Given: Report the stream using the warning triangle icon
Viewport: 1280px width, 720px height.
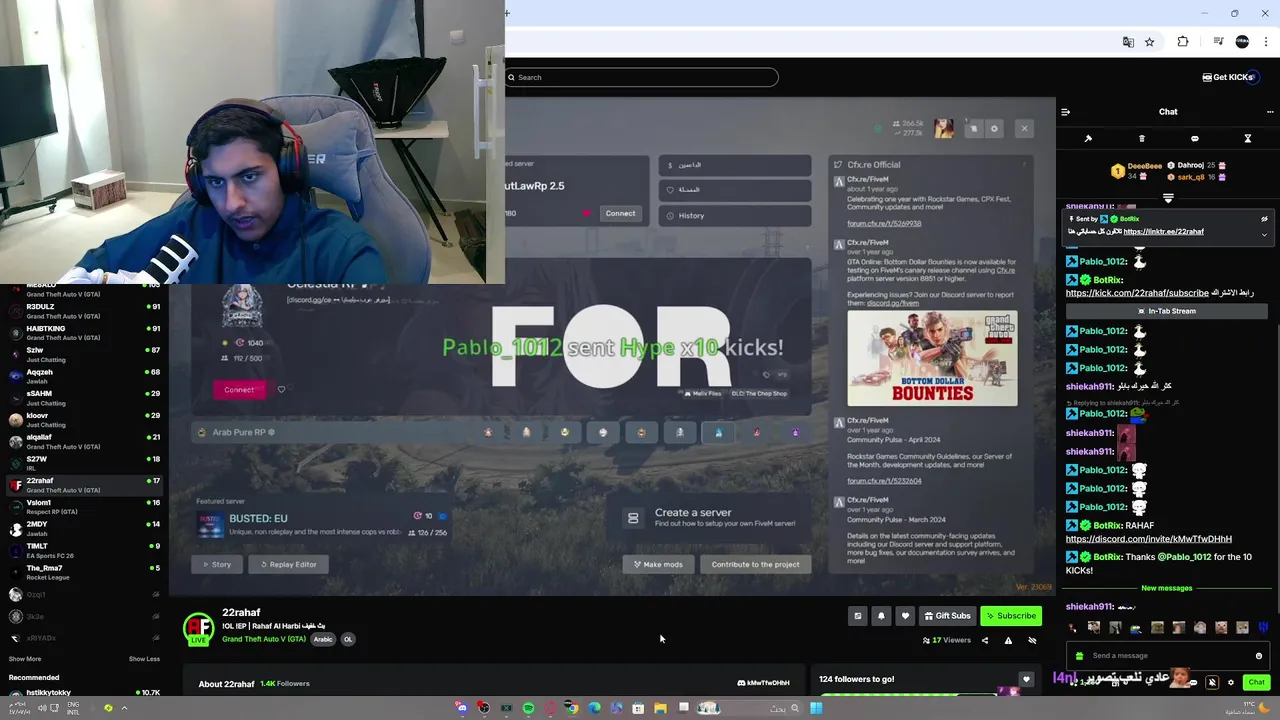Looking at the screenshot, I should (1008, 640).
